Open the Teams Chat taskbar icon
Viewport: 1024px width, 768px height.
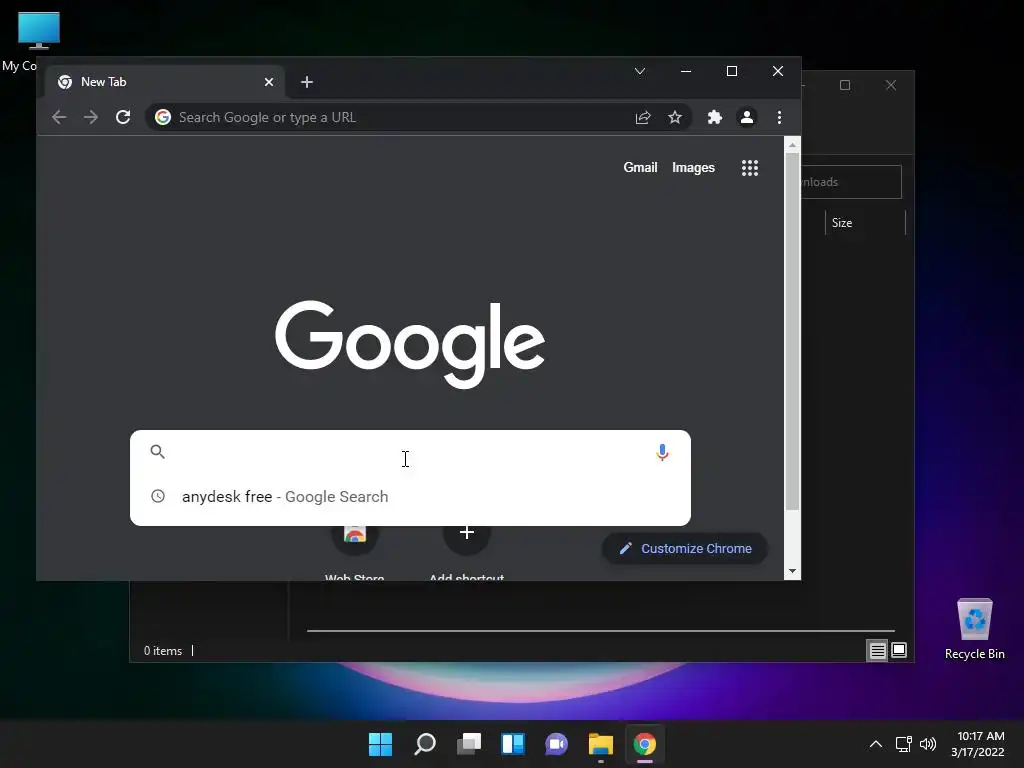(x=556, y=744)
